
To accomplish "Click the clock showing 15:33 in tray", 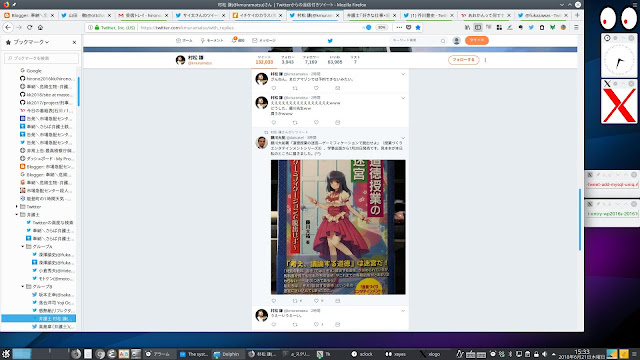I will (x=582, y=354).
